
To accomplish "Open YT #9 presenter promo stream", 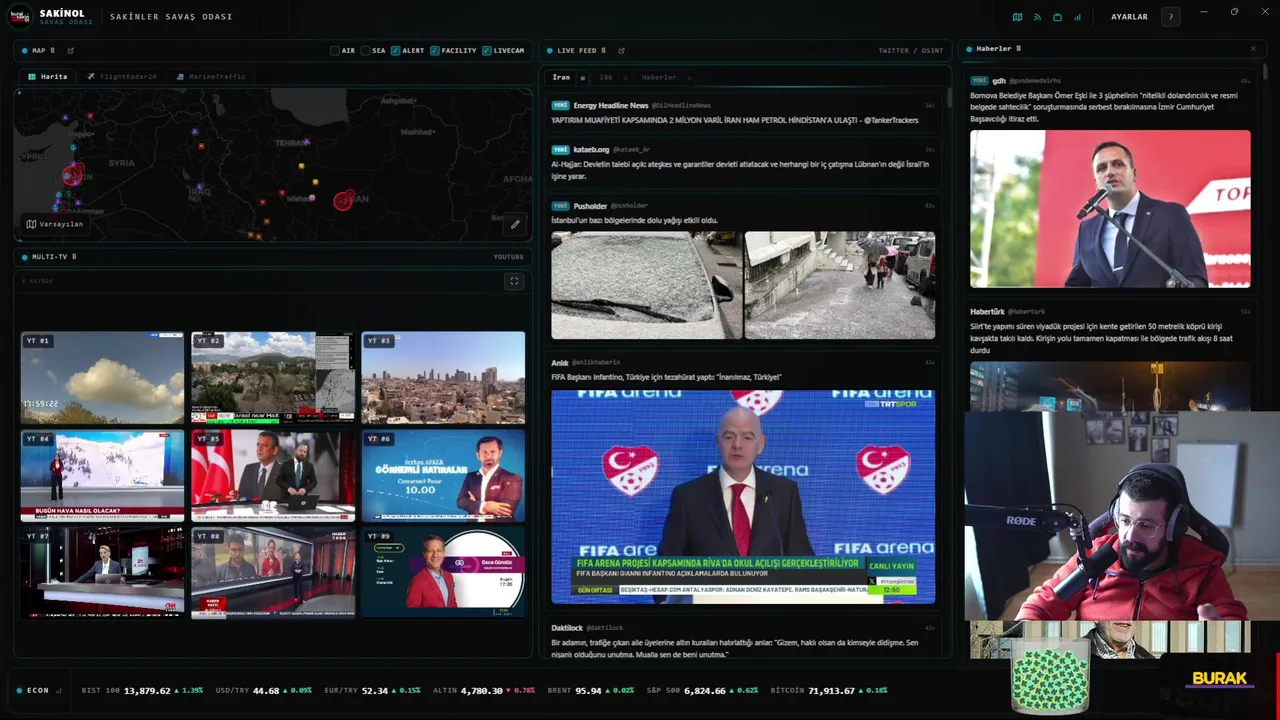I will coord(443,573).
